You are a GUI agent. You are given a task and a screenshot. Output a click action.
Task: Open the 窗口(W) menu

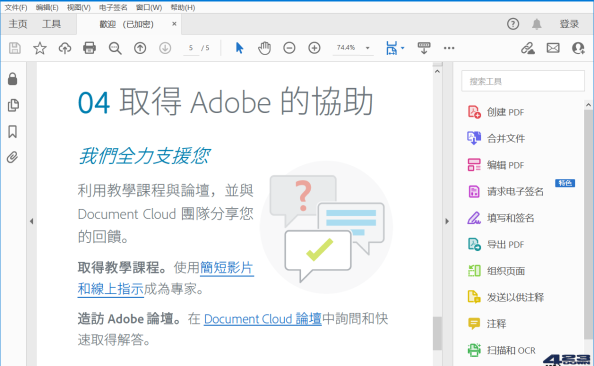[149, 8]
